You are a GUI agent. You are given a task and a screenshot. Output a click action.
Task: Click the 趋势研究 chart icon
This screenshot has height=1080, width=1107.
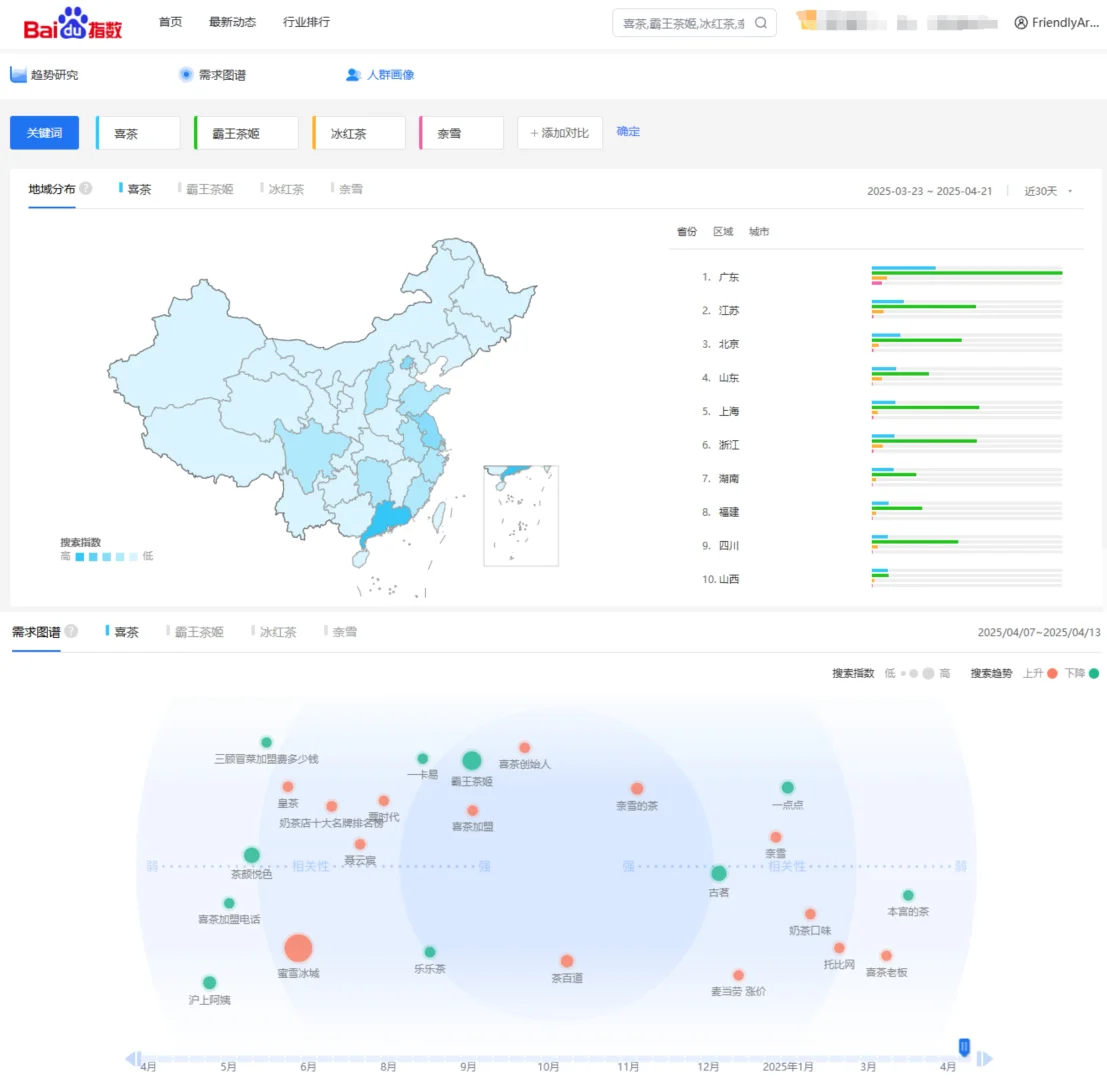point(18,75)
